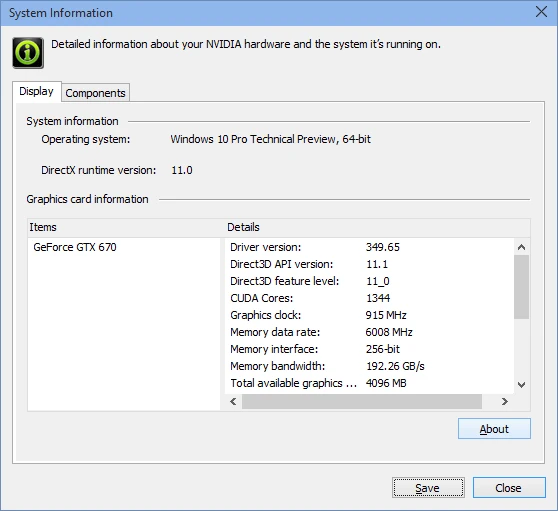
Task: Select the Display tab
Action: point(36,91)
